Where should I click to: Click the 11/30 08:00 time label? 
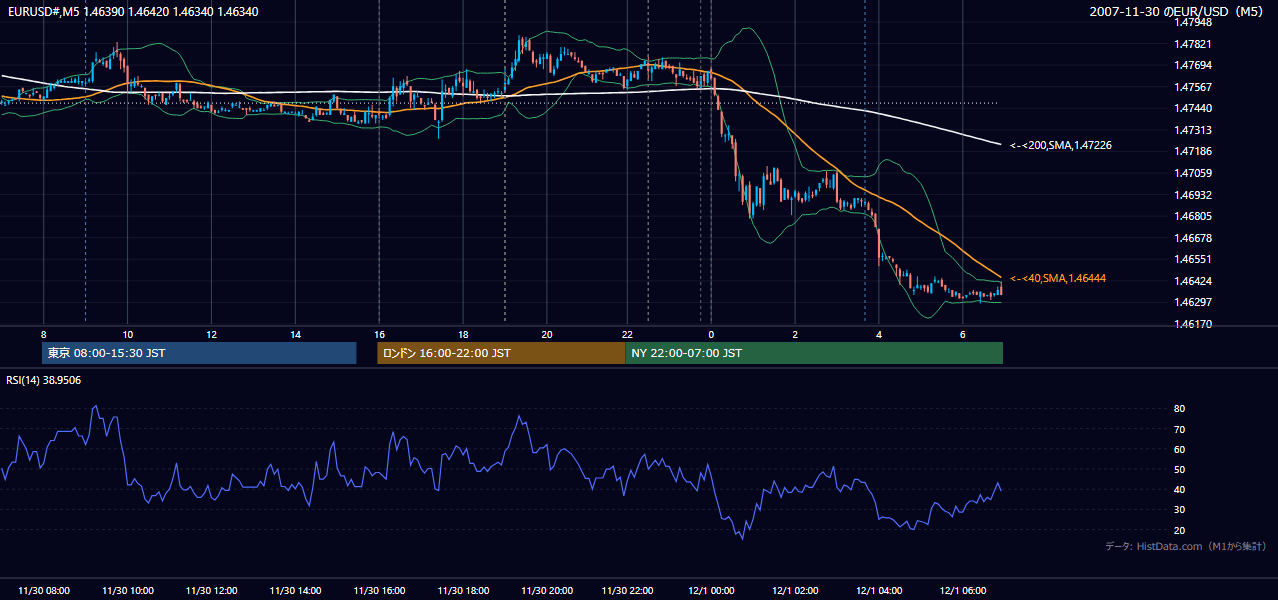44,591
